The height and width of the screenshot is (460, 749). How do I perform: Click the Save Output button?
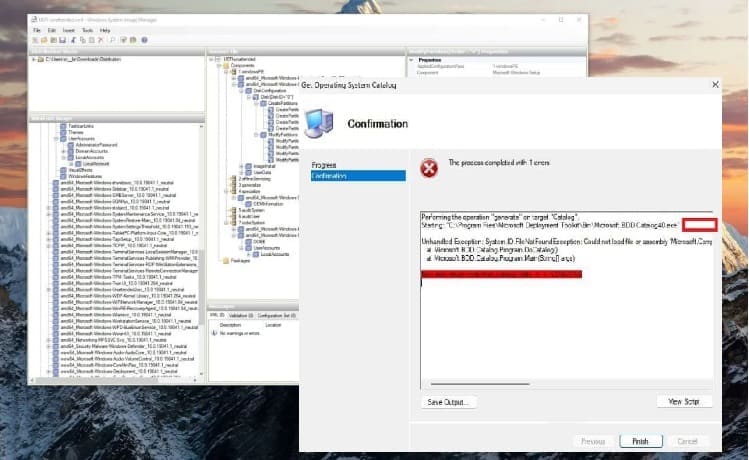448,402
